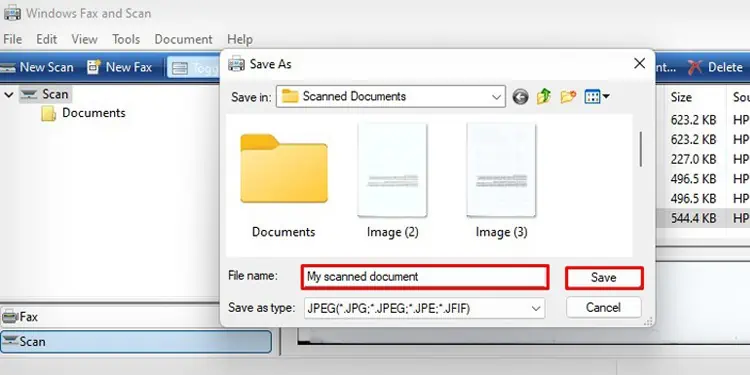Create a new folder via the folder icon
The height and width of the screenshot is (375, 750).
(x=568, y=97)
